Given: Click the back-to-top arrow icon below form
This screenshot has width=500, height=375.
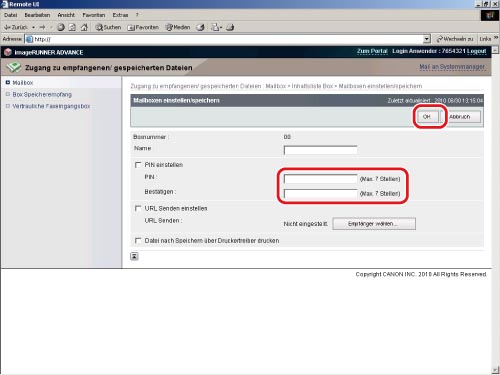Looking at the screenshot, I should click(134, 256).
